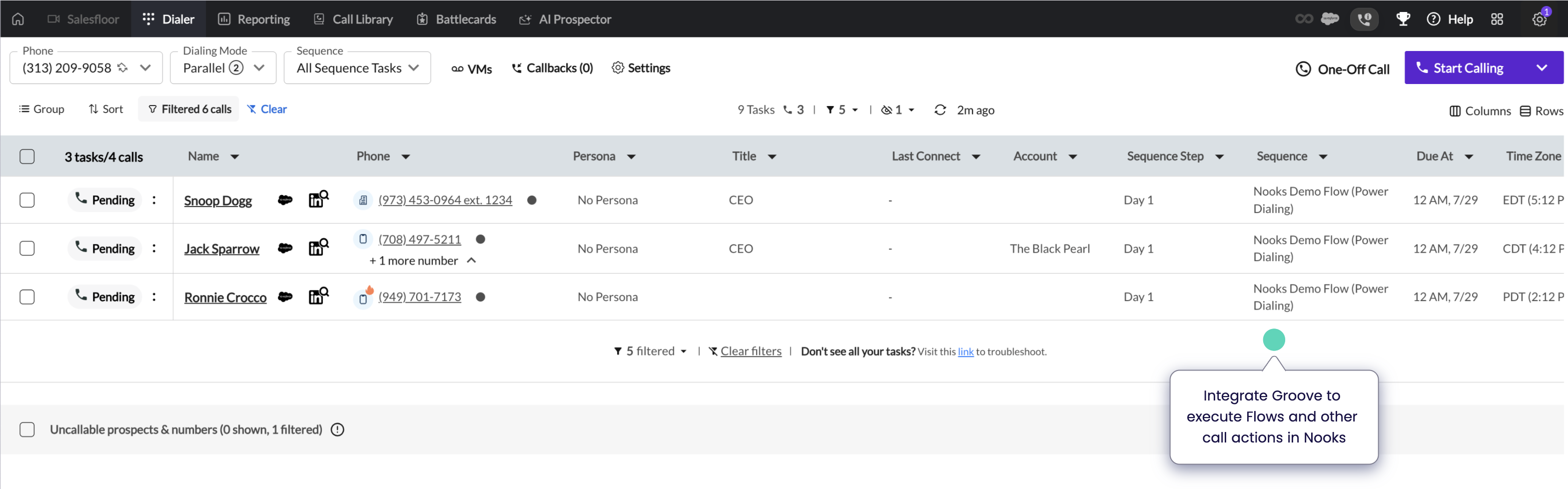Open the Reporting tab
Viewport: 1568px width, 489px height.
pos(254,19)
